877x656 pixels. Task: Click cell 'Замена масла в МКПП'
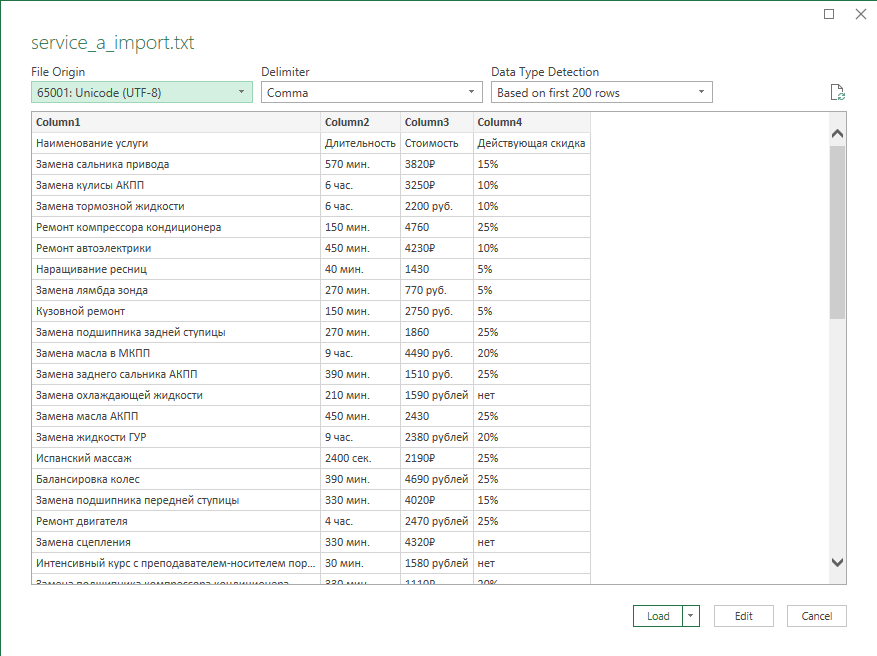(x=176, y=353)
